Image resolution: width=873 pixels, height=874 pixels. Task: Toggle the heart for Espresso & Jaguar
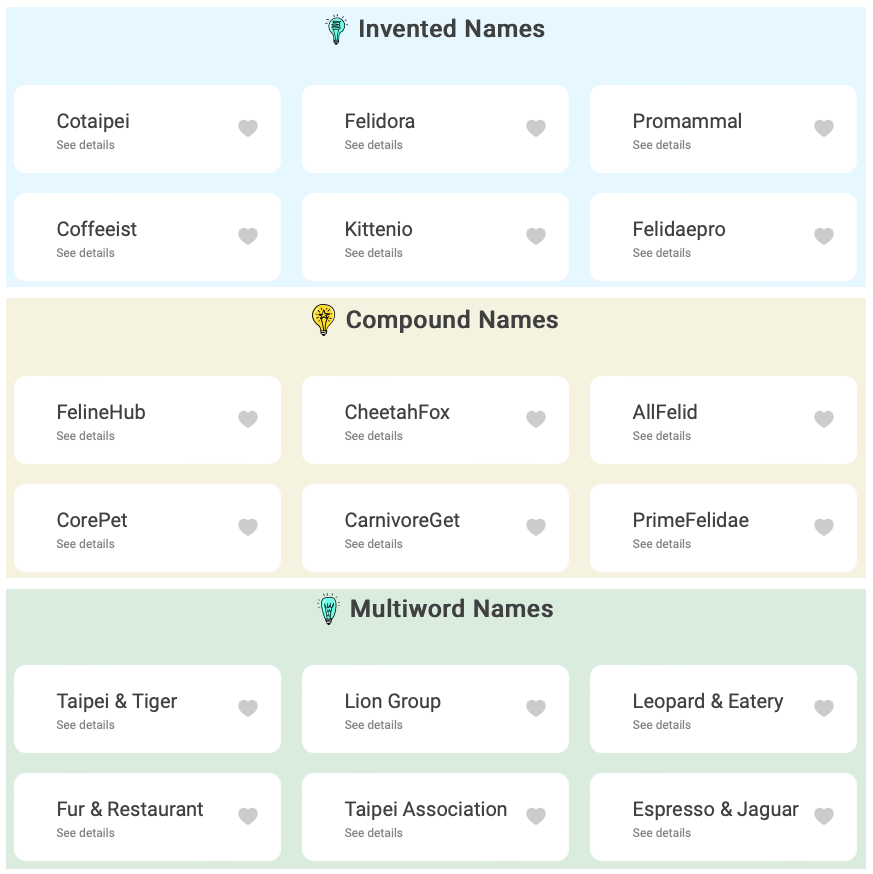click(x=824, y=816)
